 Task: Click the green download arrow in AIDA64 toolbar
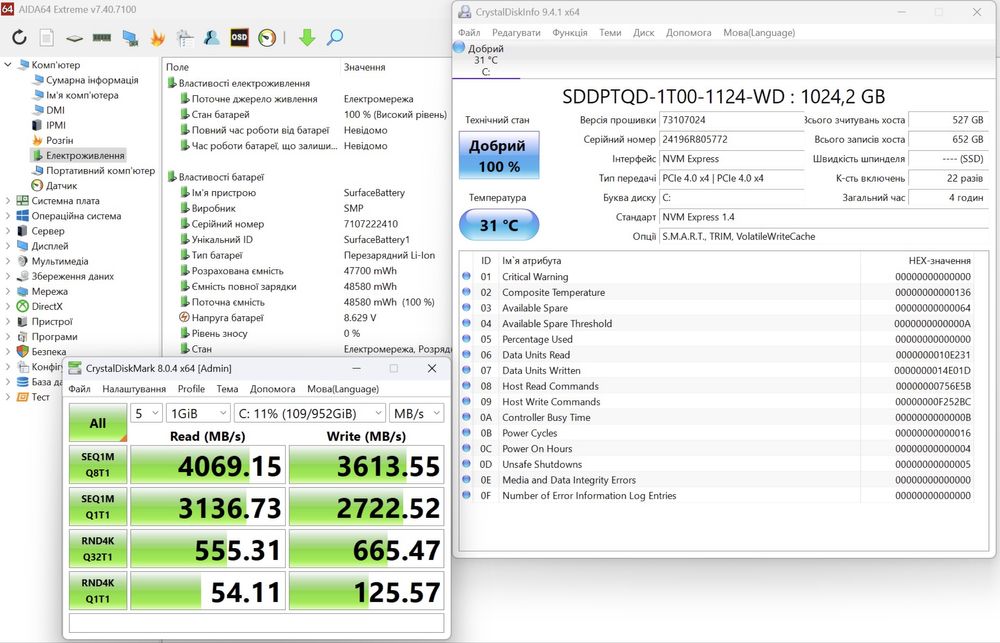point(307,38)
